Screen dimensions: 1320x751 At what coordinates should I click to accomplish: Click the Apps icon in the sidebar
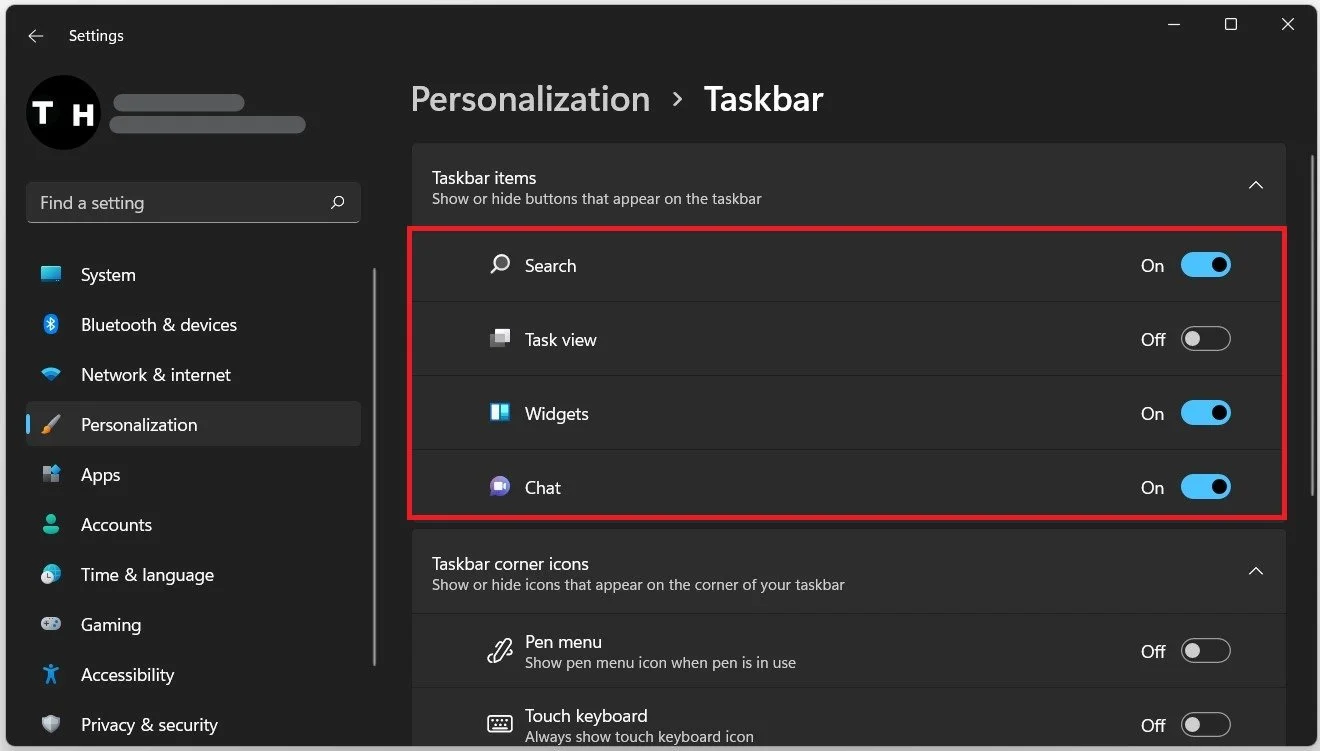[51, 475]
